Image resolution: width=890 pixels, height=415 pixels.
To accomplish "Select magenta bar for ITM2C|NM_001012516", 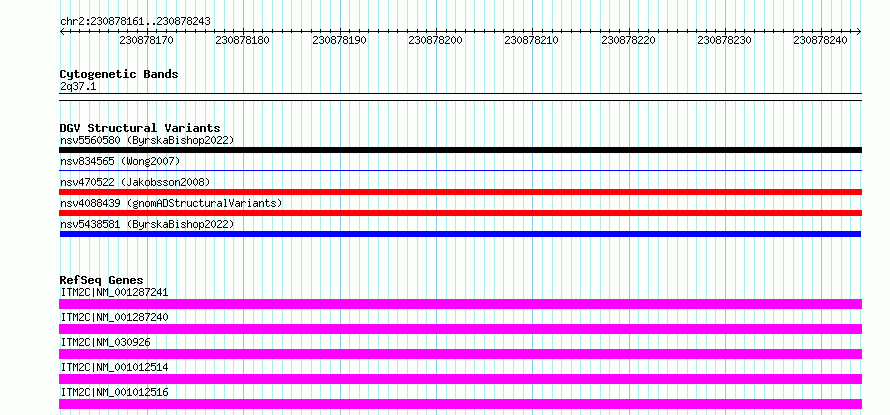I will [x=460, y=404].
